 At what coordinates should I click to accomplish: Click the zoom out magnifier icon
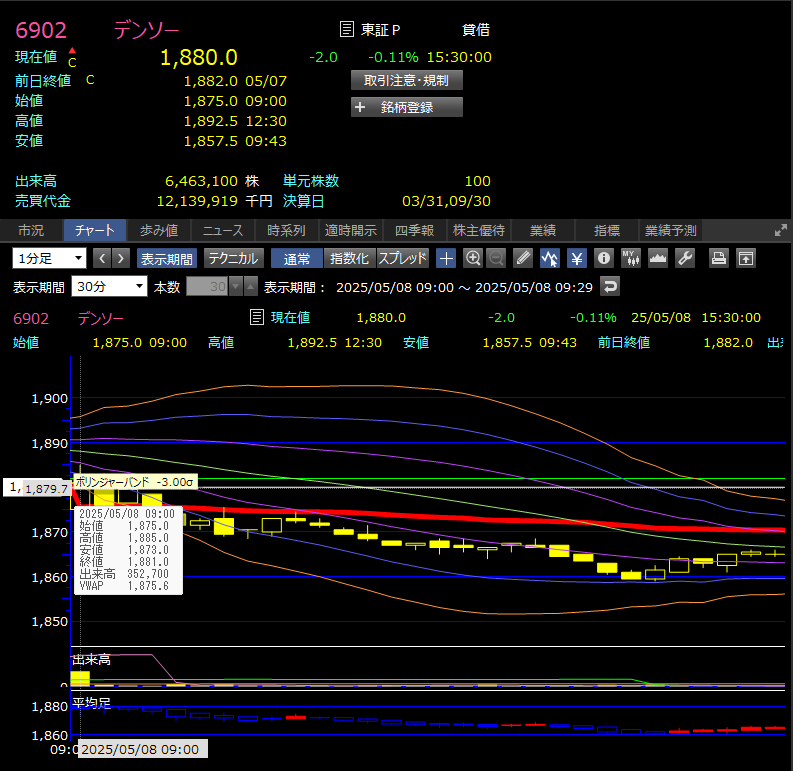tap(496, 259)
